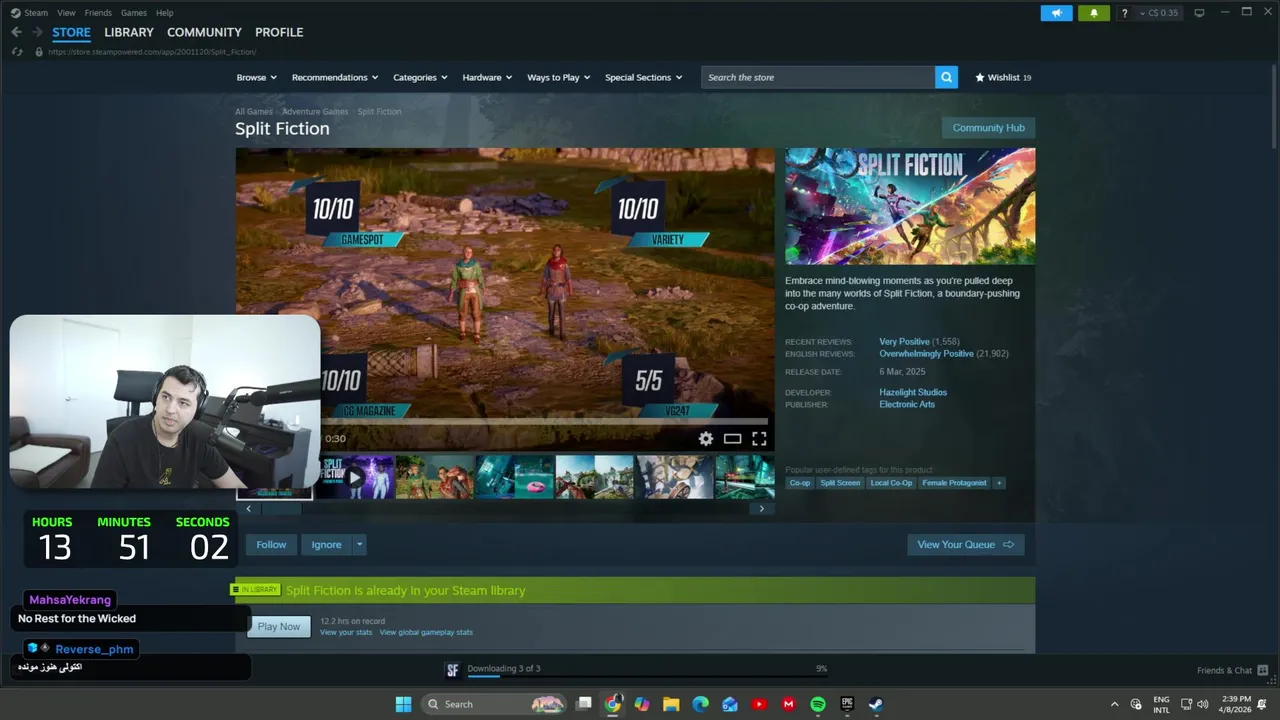Expand the Recommendations dropdown

tap(335, 77)
